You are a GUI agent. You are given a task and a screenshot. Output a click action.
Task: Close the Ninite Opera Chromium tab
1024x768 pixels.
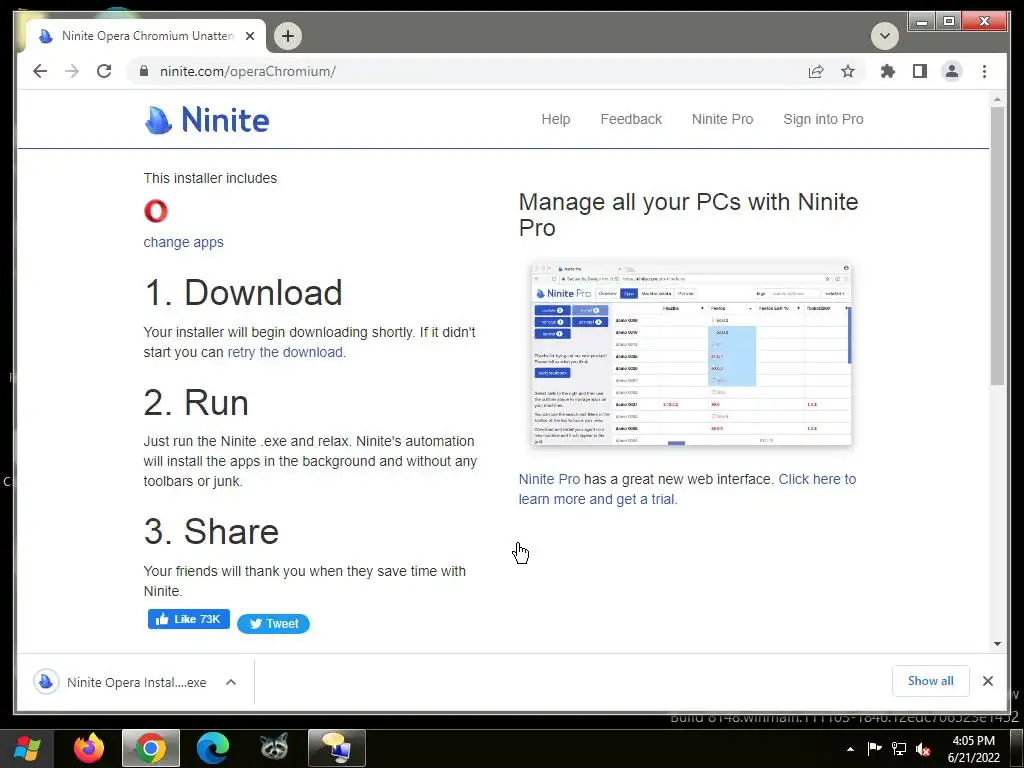pyautogui.click(x=249, y=36)
